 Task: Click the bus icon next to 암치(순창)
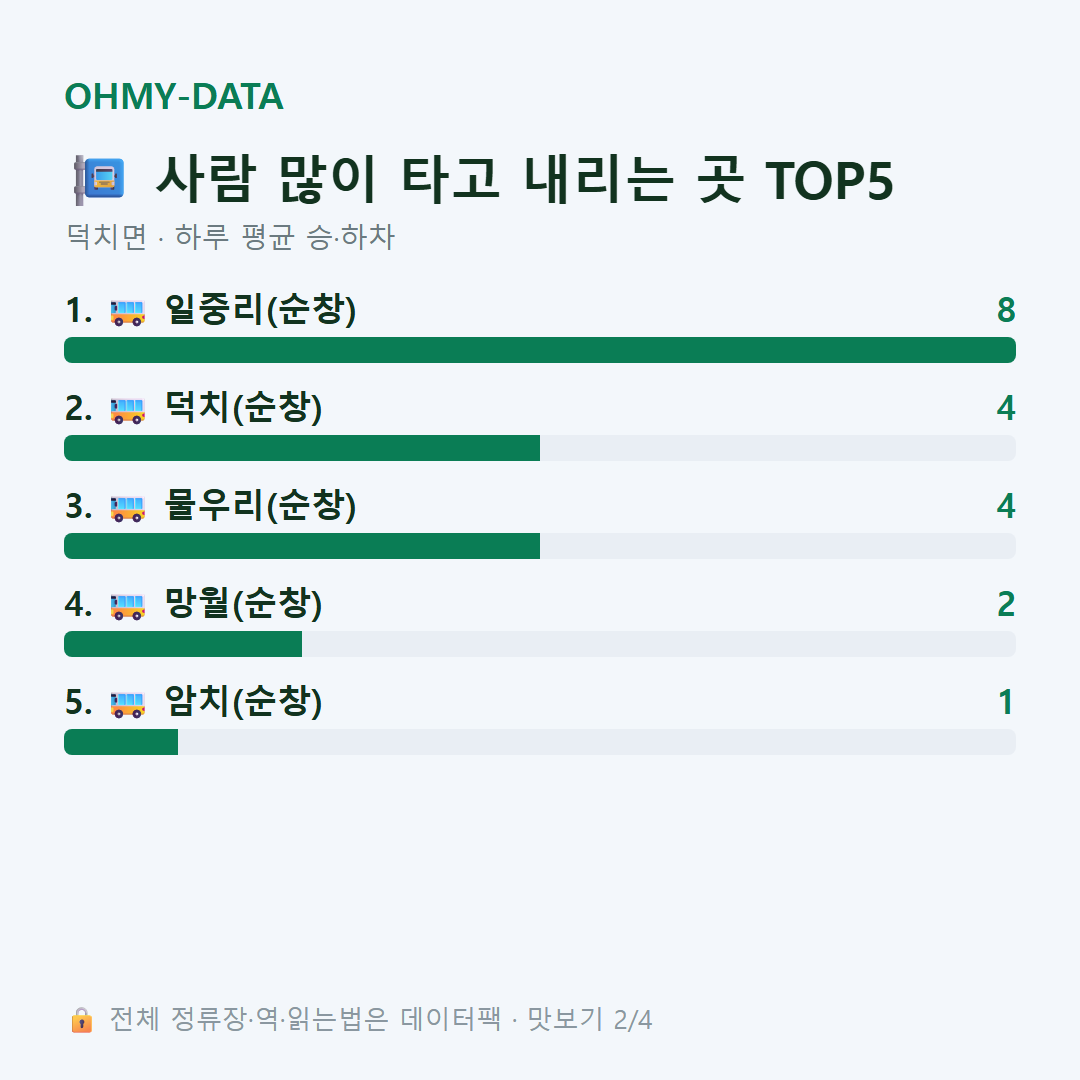click(128, 705)
